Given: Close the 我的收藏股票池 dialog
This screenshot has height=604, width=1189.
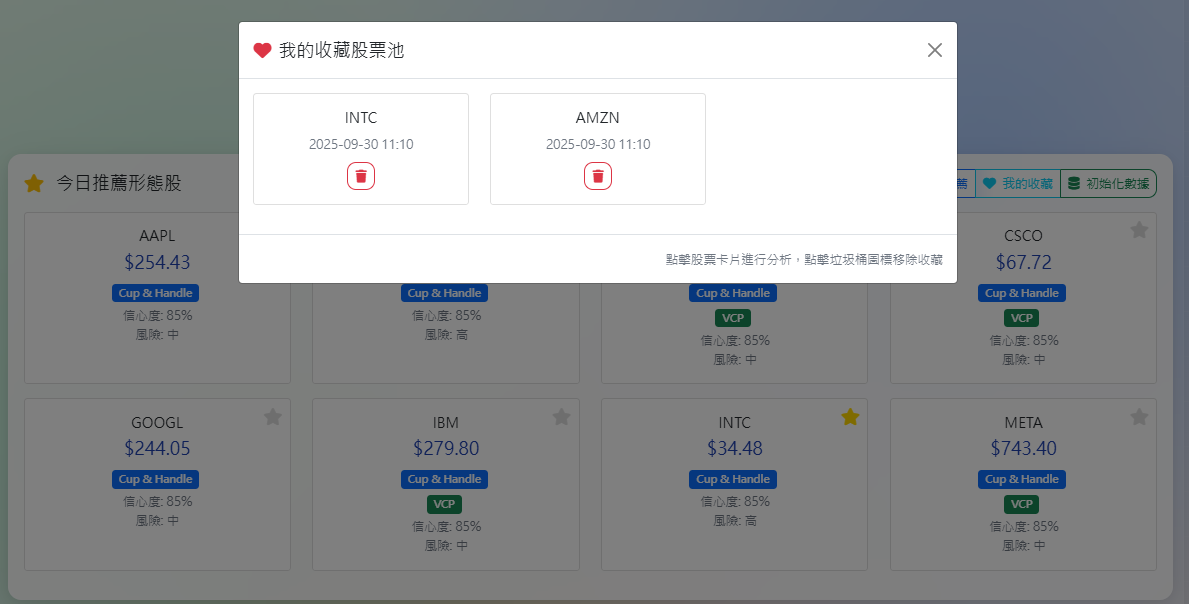Looking at the screenshot, I should [x=934, y=50].
